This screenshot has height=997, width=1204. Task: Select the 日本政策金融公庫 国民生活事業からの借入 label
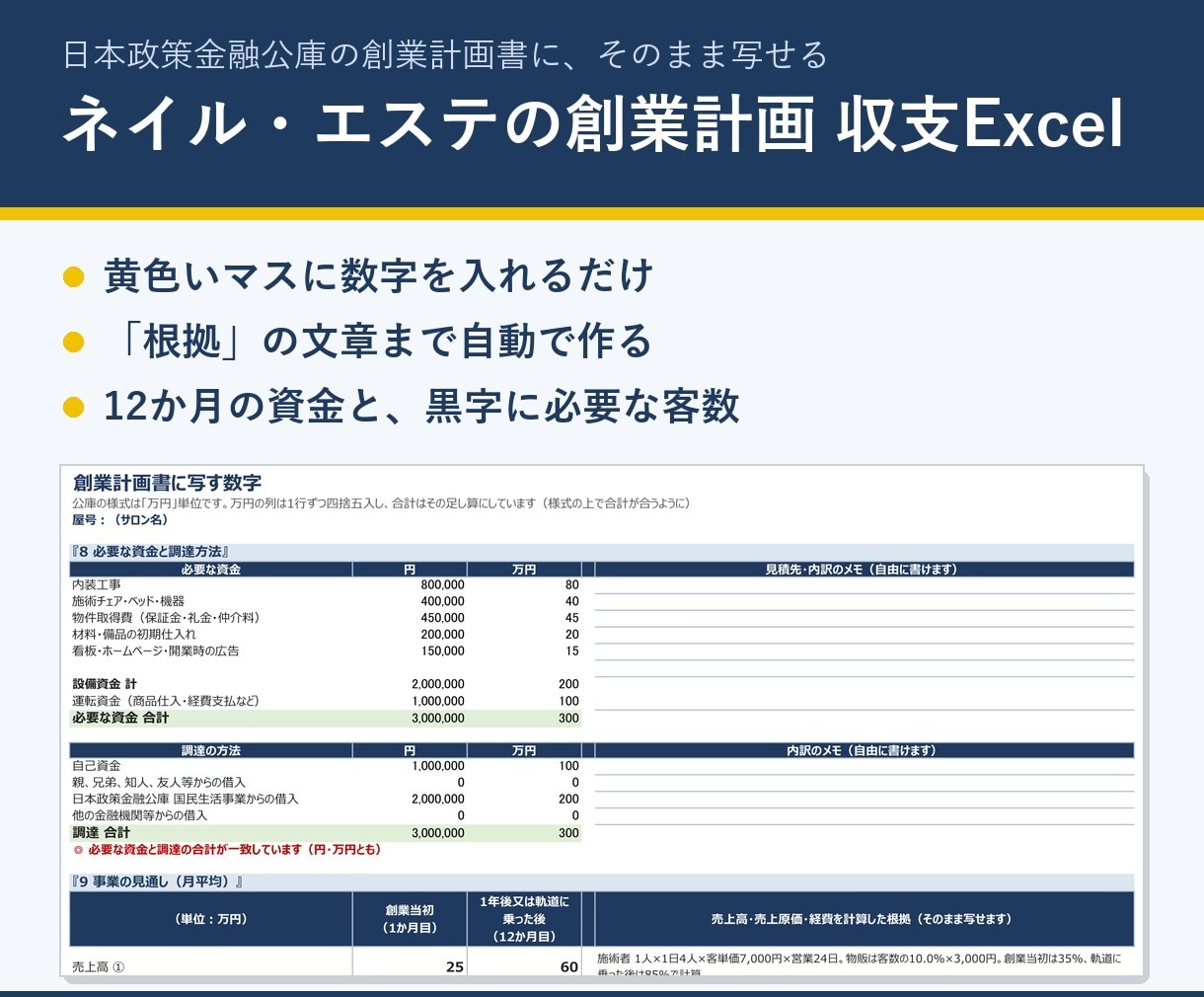click(185, 799)
